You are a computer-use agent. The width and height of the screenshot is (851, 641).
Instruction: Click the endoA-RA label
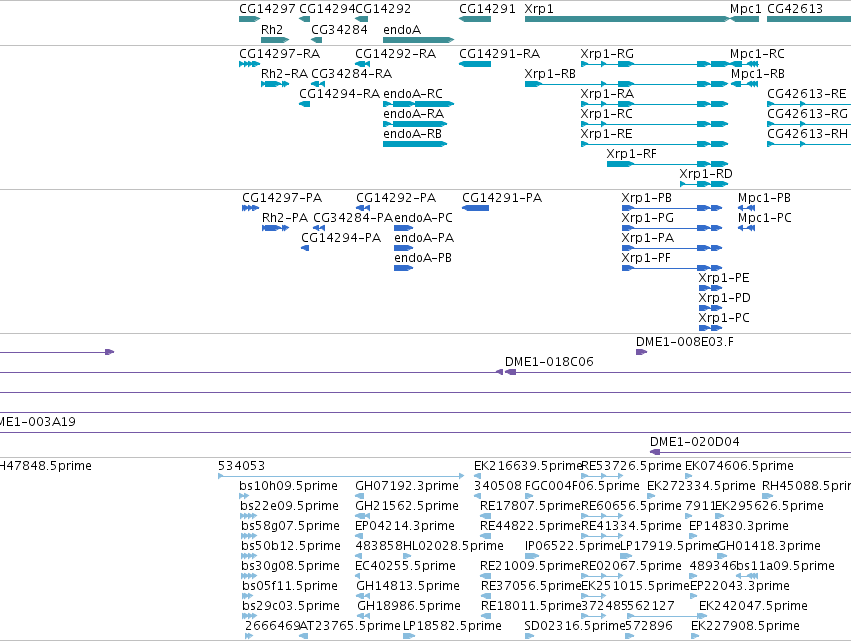[x=414, y=113]
